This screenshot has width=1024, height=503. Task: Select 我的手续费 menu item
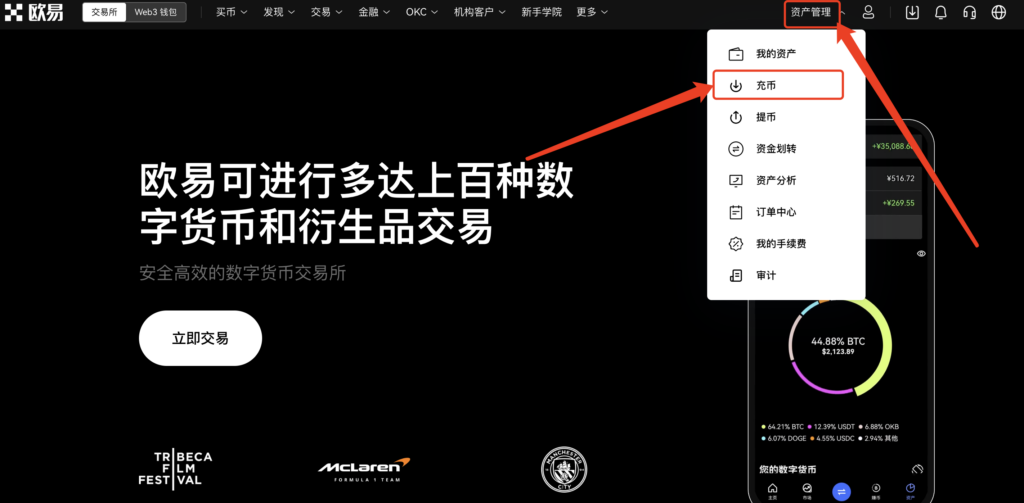point(786,244)
